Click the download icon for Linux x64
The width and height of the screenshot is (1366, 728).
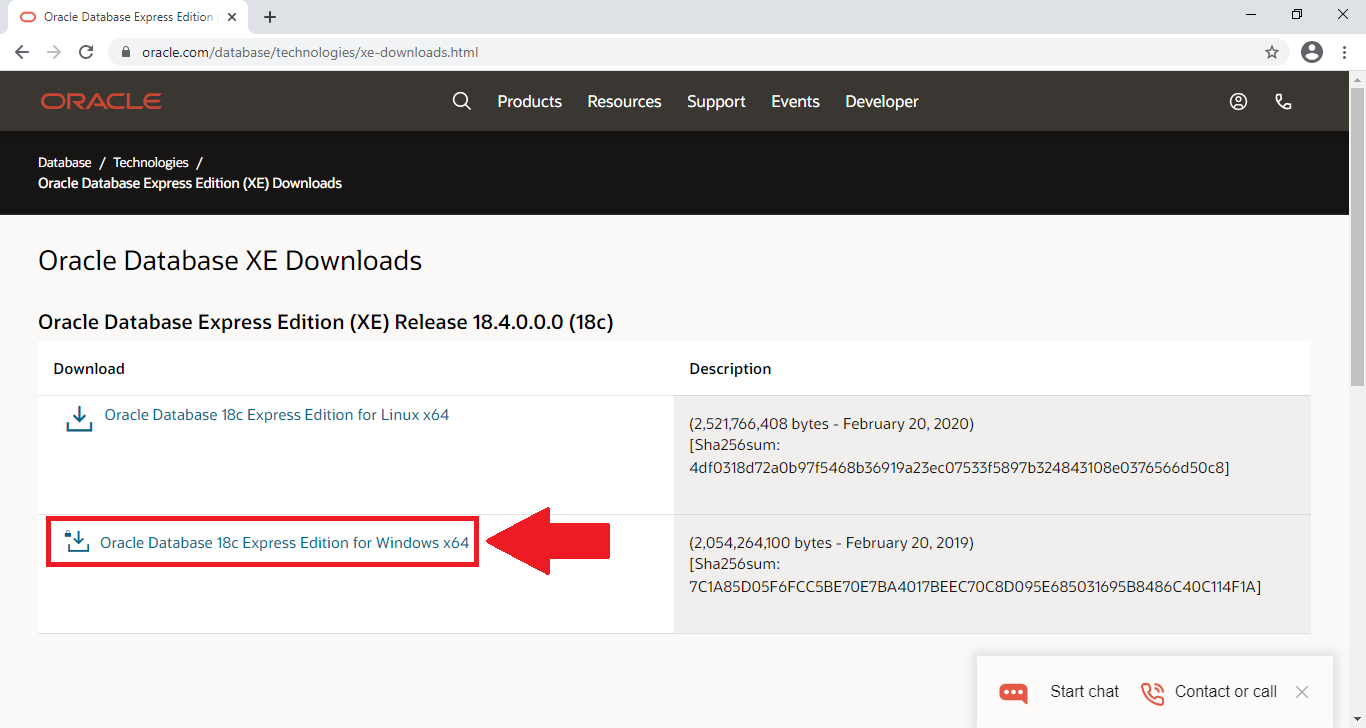79,418
